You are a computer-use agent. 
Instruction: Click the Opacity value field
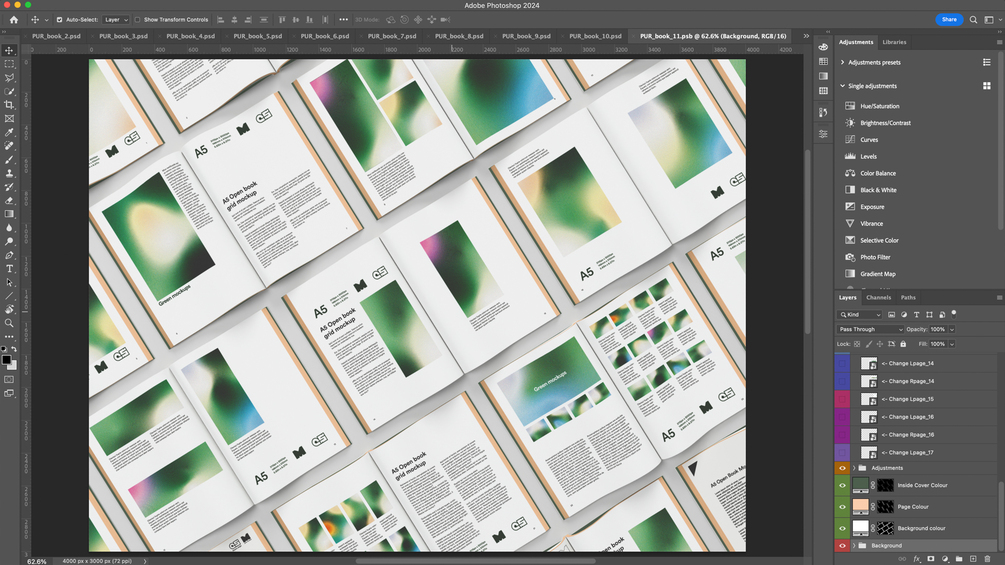point(938,329)
